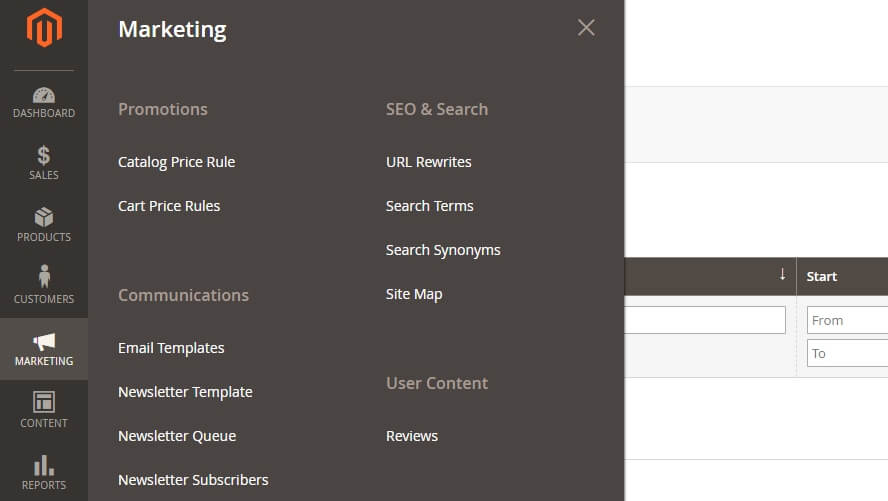Go to Site Map
The image size is (888, 501).
pyautogui.click(x=414, y=294)
